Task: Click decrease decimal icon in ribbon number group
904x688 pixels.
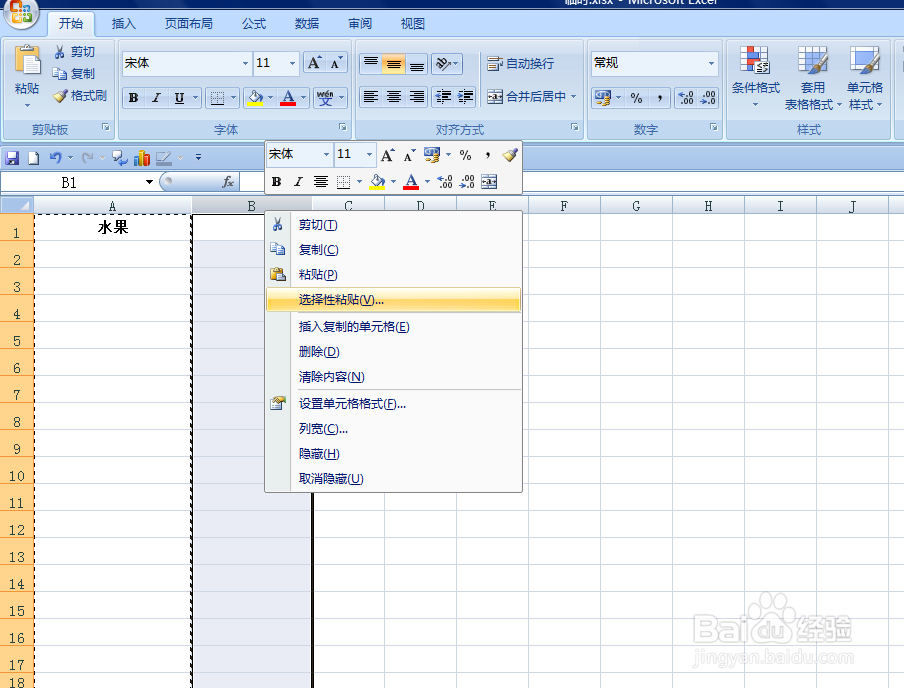Action: coord(707,98)
